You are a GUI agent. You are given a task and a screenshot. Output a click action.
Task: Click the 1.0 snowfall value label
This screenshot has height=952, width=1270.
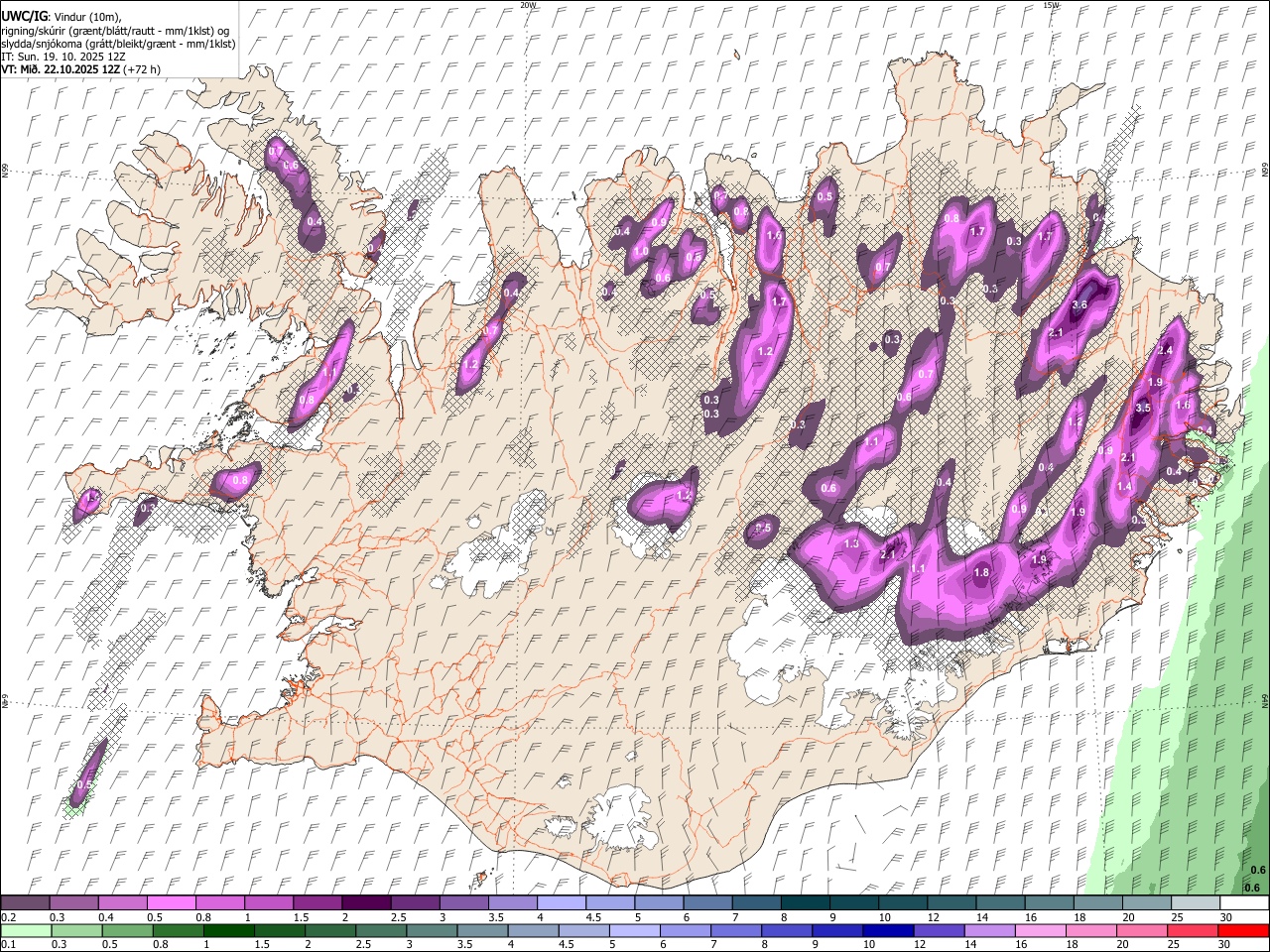pos(641,252)
